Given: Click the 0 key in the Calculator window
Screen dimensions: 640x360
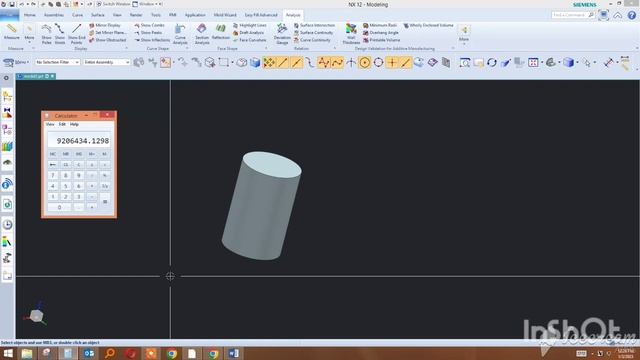Looking at the screenshot, I should [59, 207].
